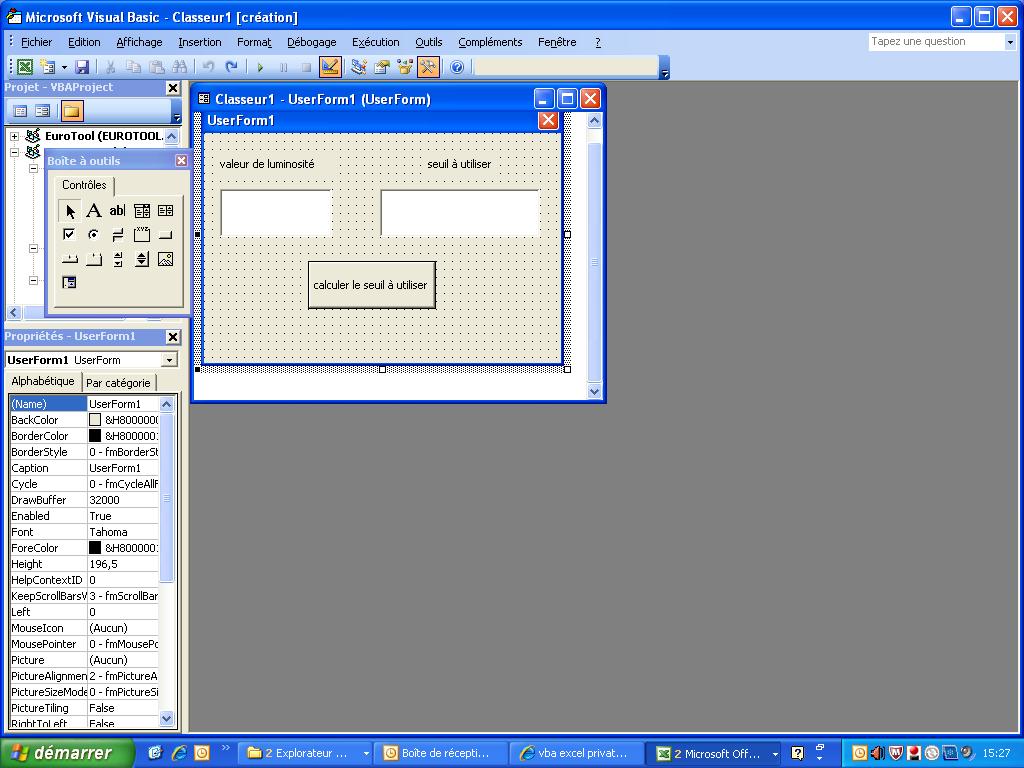
Task: Click the 'Tapez une question' help field
Action: tap(936, 42)
